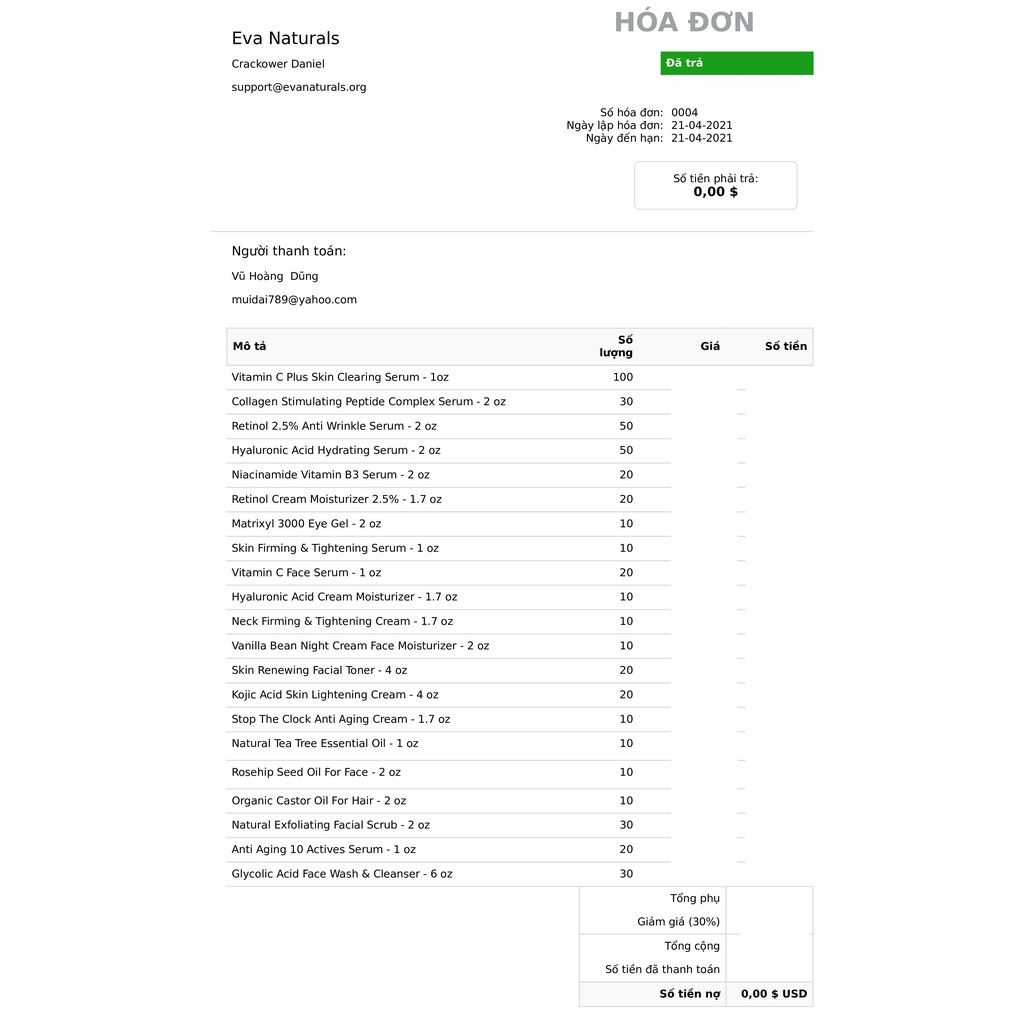Click the support@evanaturals.org email address
The width and height of the screenshot is (1024, 1024).
(299, 87)
